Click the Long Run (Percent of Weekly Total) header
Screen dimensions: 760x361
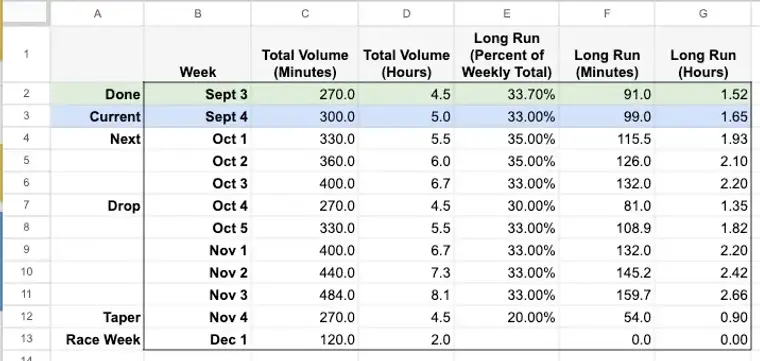[507, 54]
